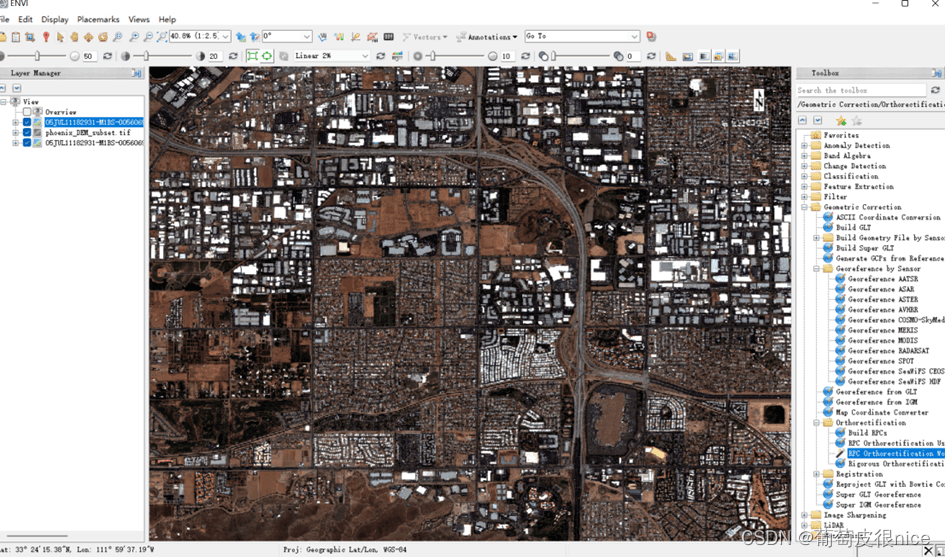Expand the Anomaly Detection folder

pos(805,146)
